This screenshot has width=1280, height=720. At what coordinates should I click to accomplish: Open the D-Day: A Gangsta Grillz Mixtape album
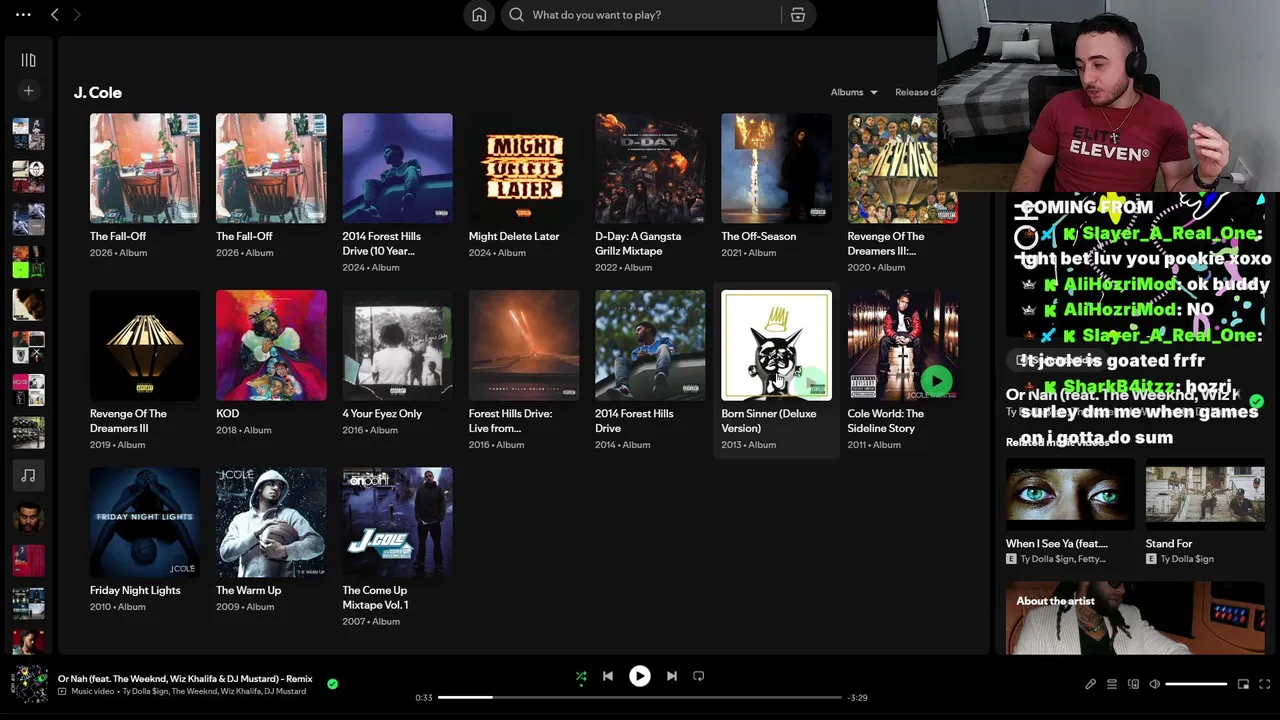coord(650,168)
